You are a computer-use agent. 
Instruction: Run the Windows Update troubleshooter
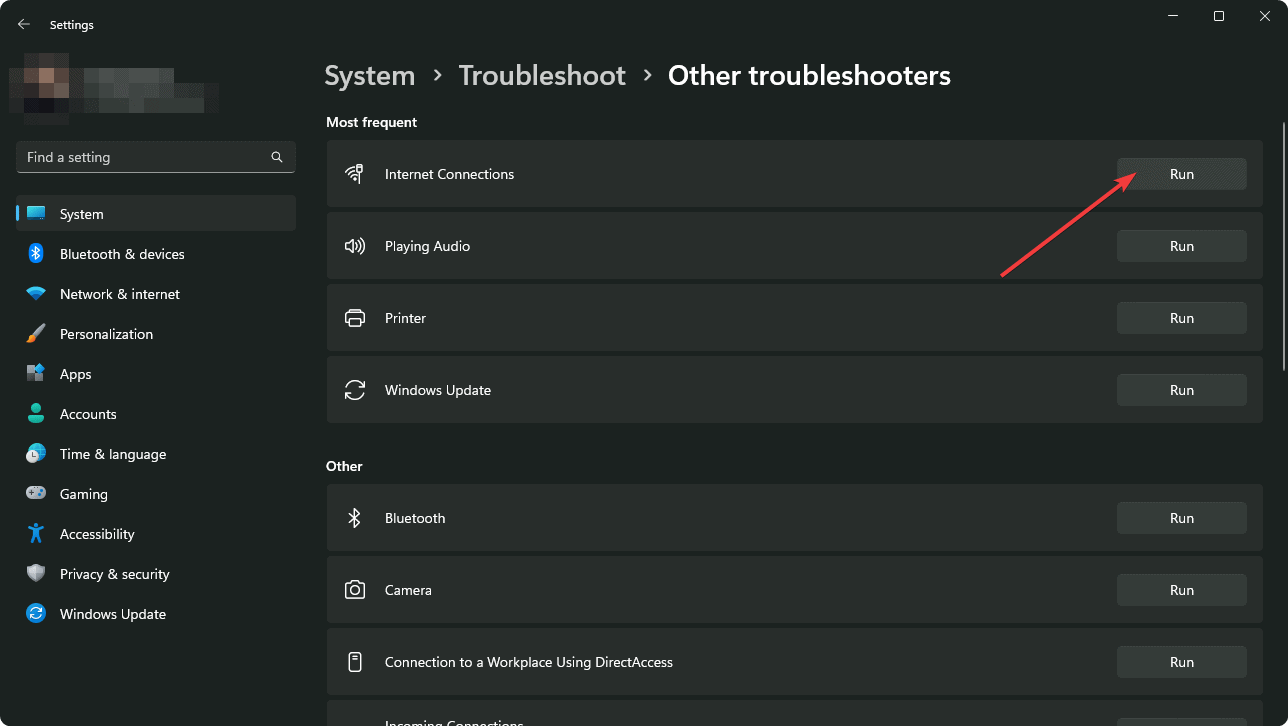tap(1181, 389)
